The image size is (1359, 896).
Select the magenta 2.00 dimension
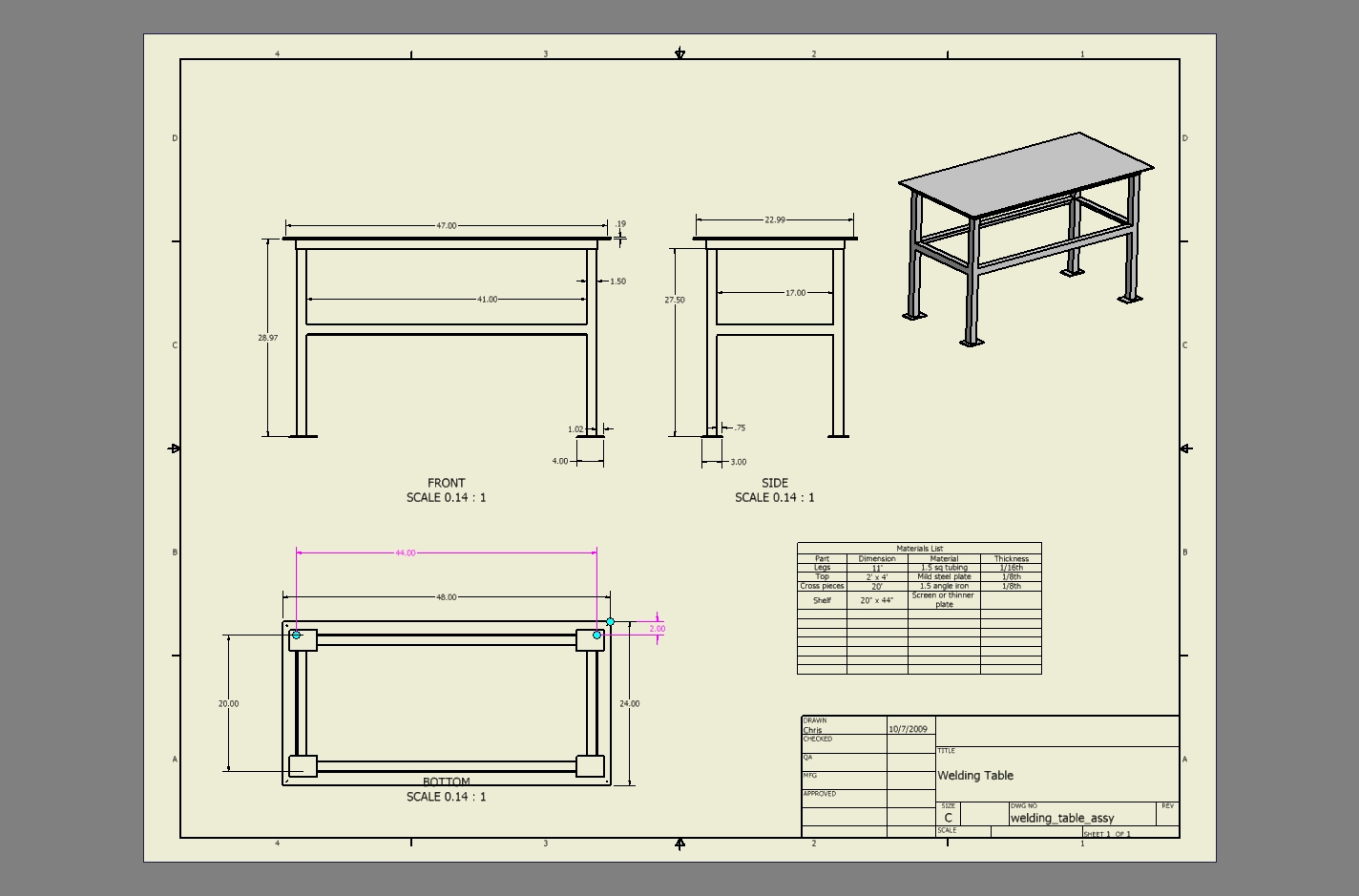click(657, 629)
